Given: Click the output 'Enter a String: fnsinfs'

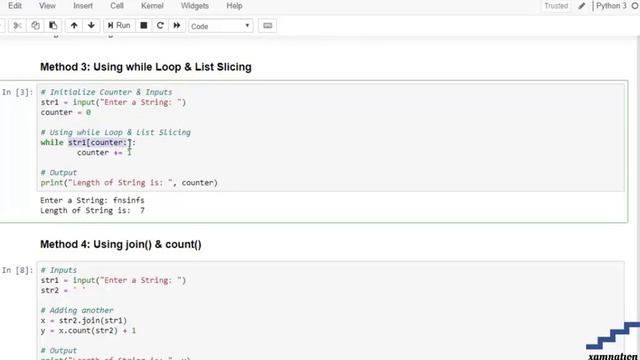Looking at the screenshot, I should [92, 200].
